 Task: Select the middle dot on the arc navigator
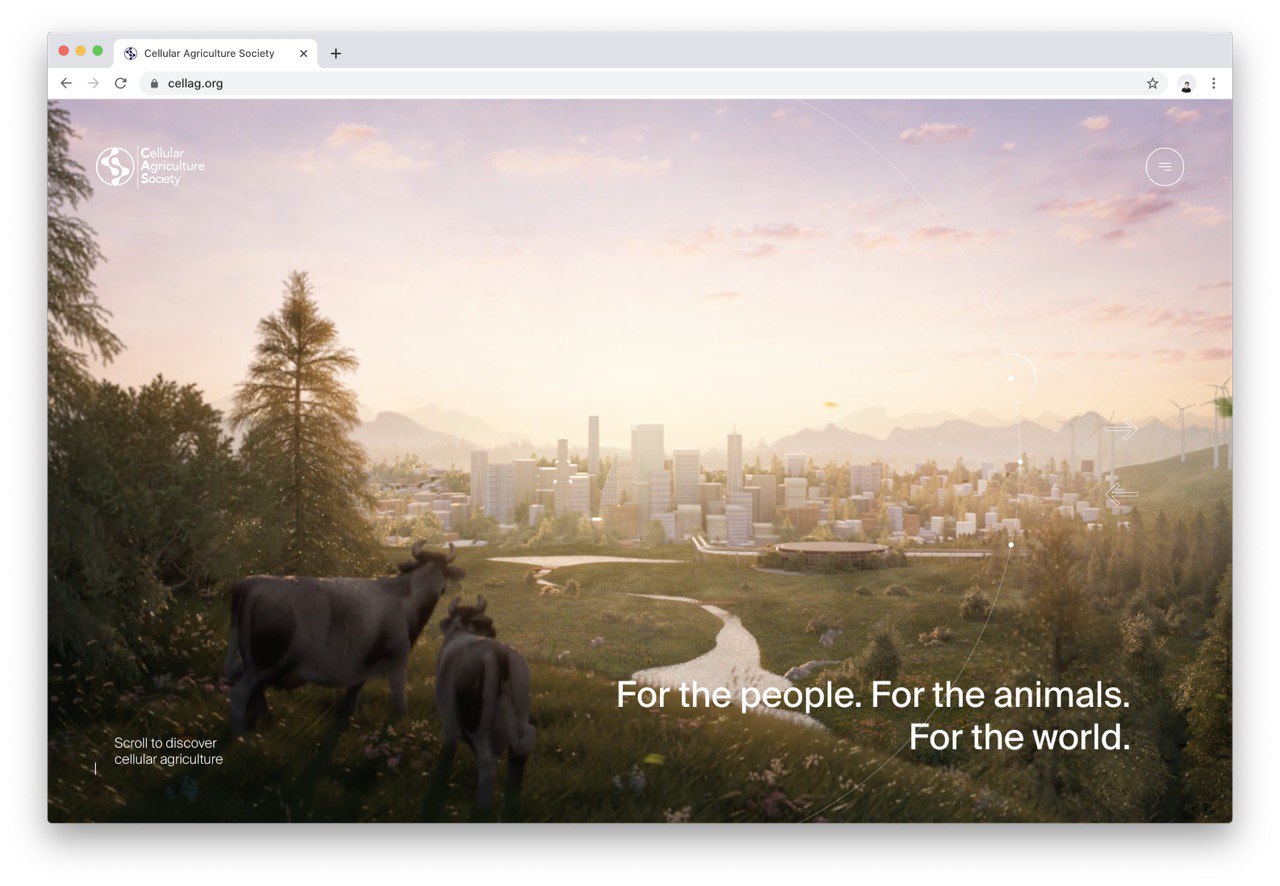1020,462
